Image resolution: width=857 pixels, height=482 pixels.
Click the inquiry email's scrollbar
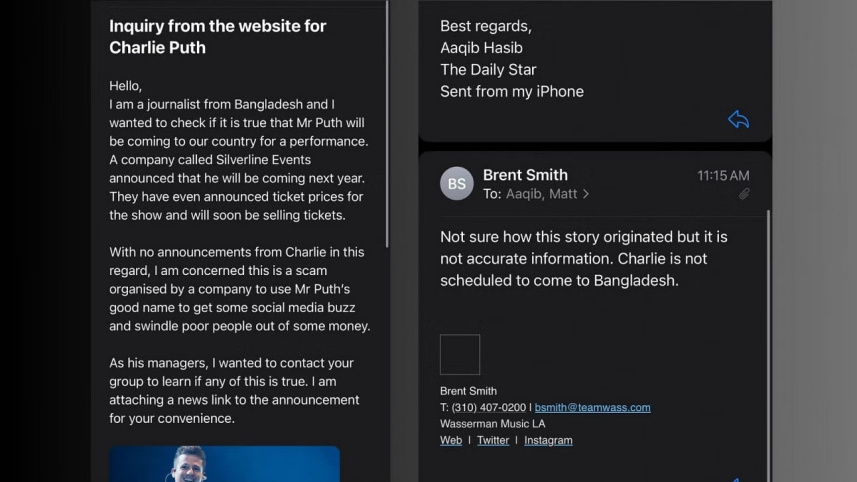click(387, 125)
